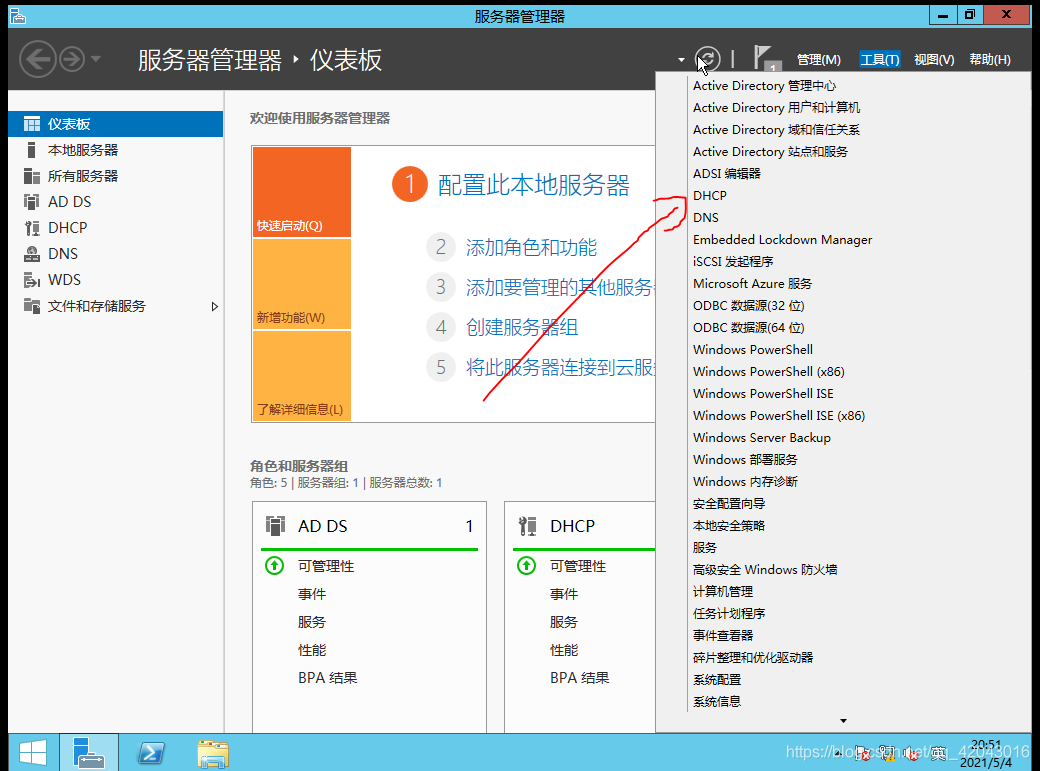Open the 管理(M) menu
Screen dimensions: 1040x771
[818, 60]
